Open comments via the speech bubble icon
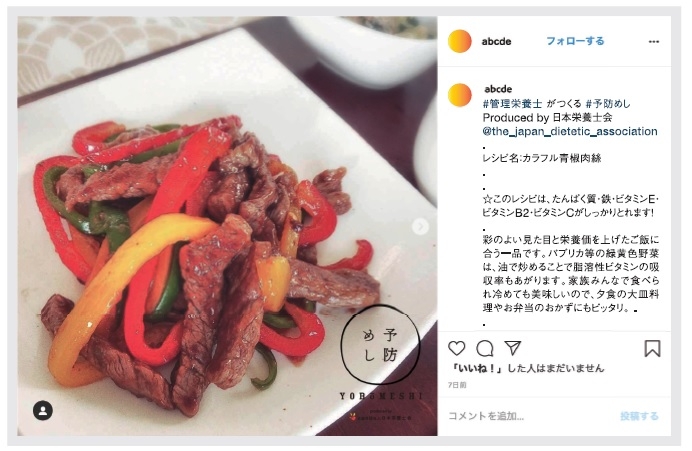This screenshot has height=451, width=692. click(x=485, y=349)
